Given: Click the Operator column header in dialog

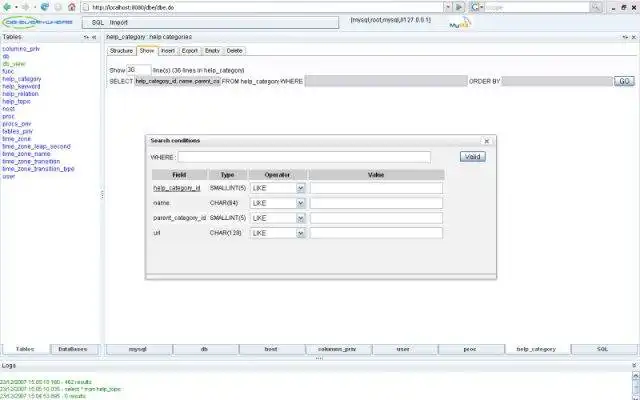Looking at the screenshot, I should coord(278,175).
